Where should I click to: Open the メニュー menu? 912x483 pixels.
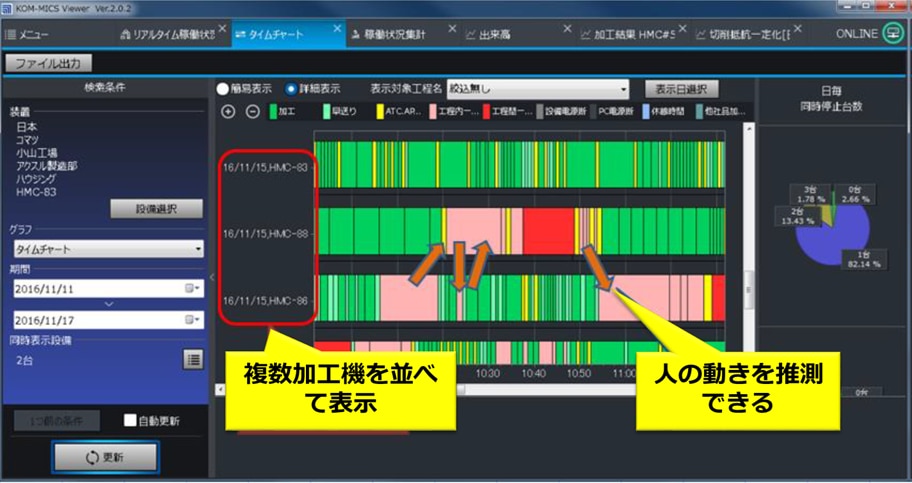28,35
